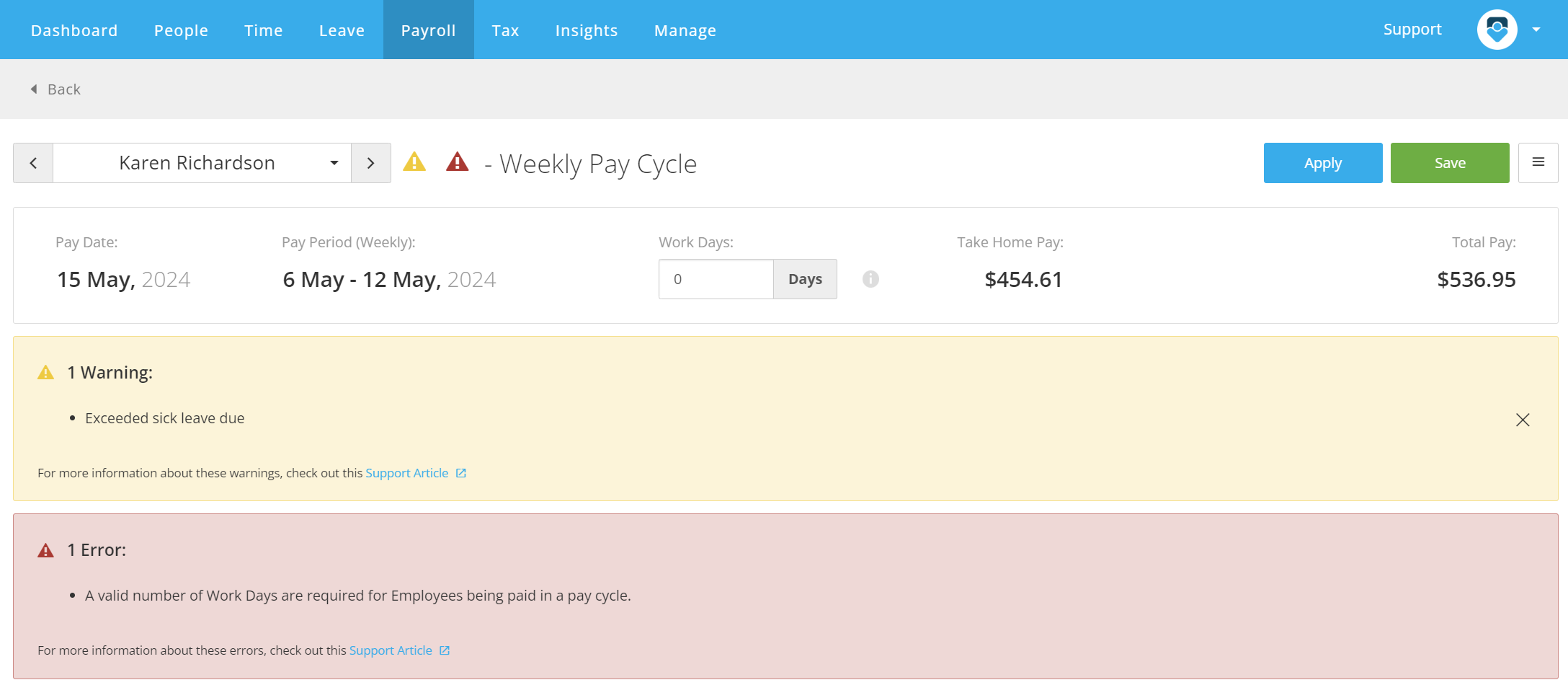
Task: Click the Work Days info icon
Action: click(x=870, y=279)
